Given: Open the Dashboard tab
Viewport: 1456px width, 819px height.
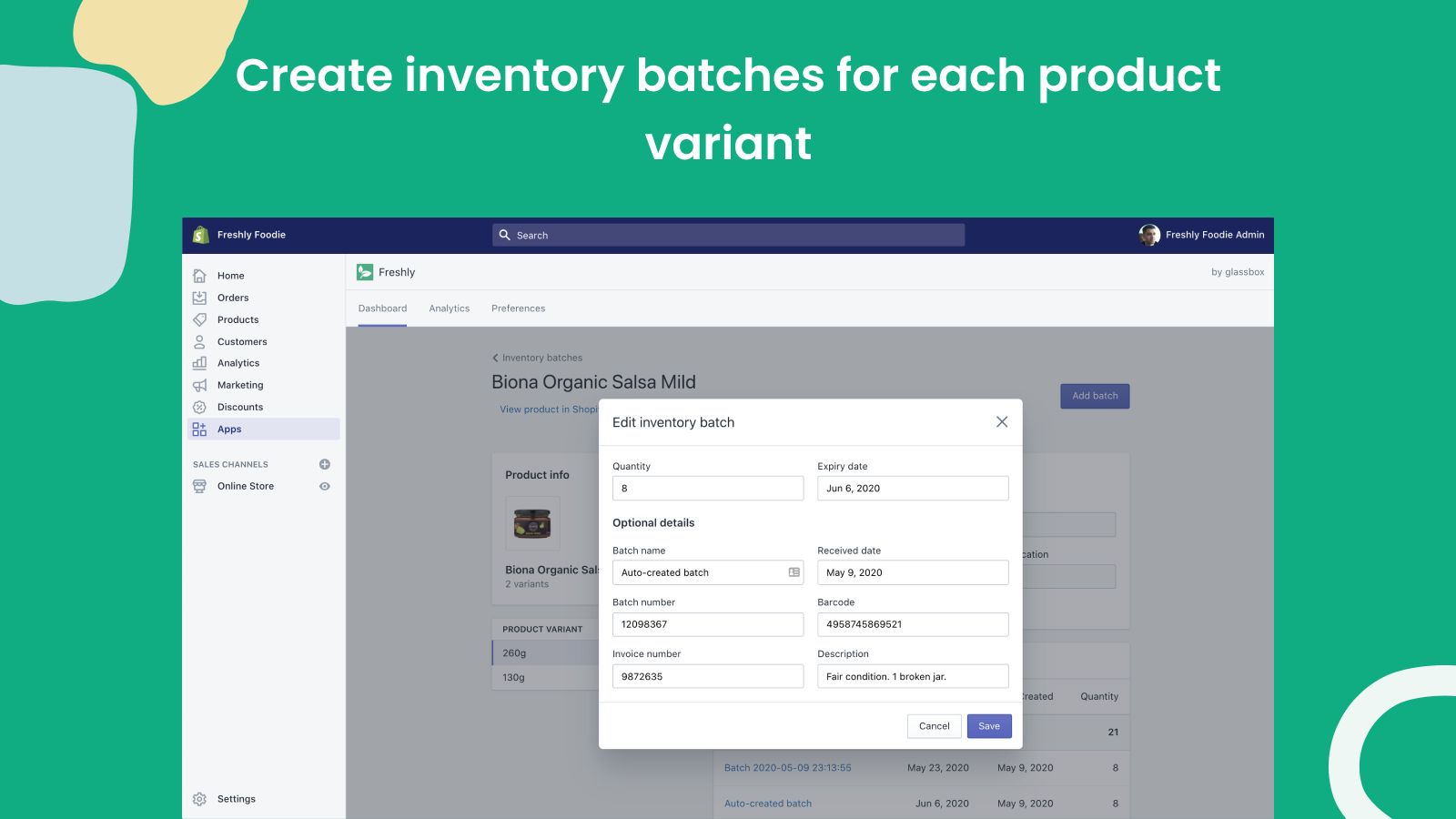Looking at the screenshot, I should tap(382, 308).
